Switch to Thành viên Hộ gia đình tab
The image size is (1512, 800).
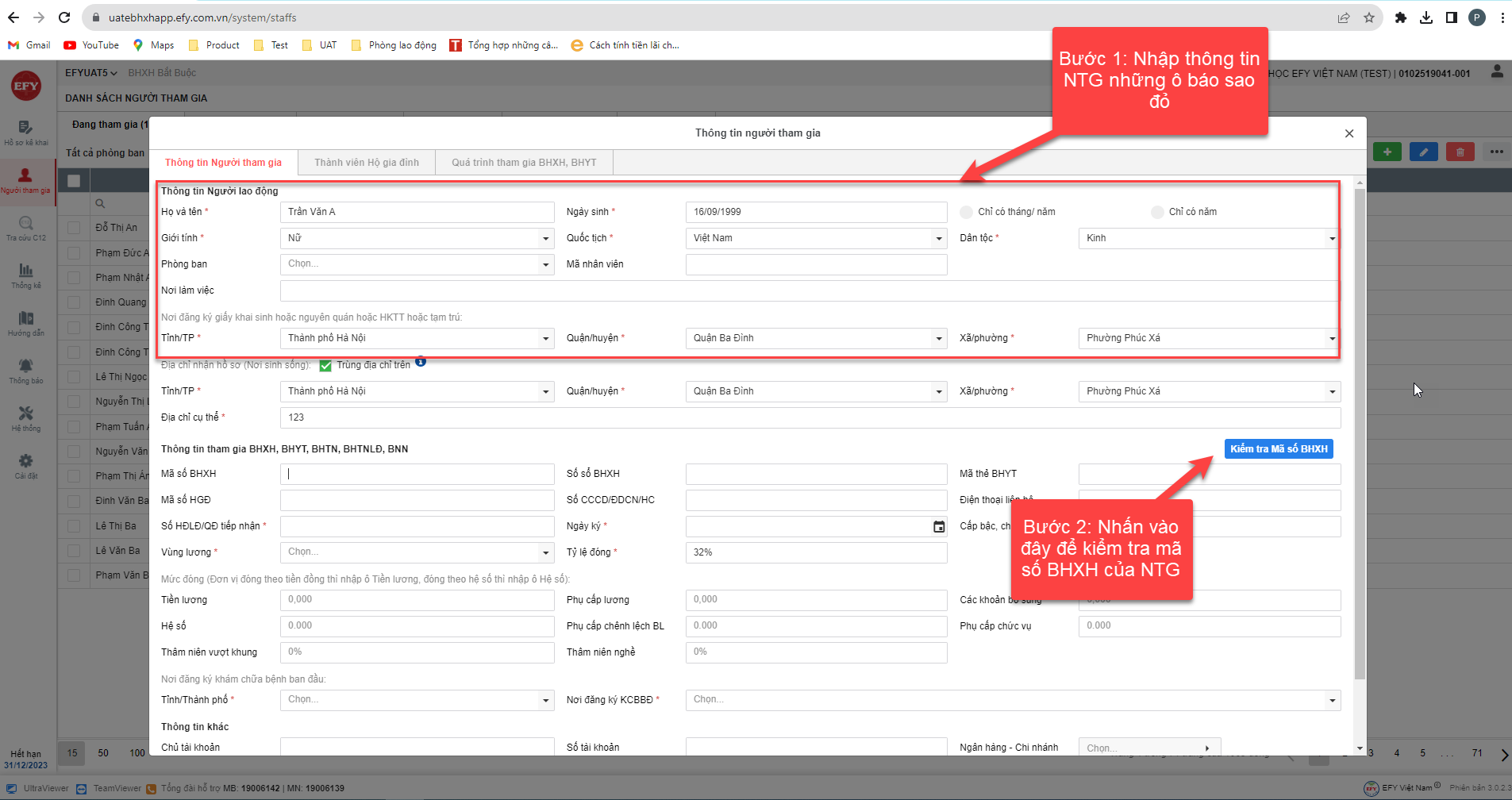[x=366, y=163]
